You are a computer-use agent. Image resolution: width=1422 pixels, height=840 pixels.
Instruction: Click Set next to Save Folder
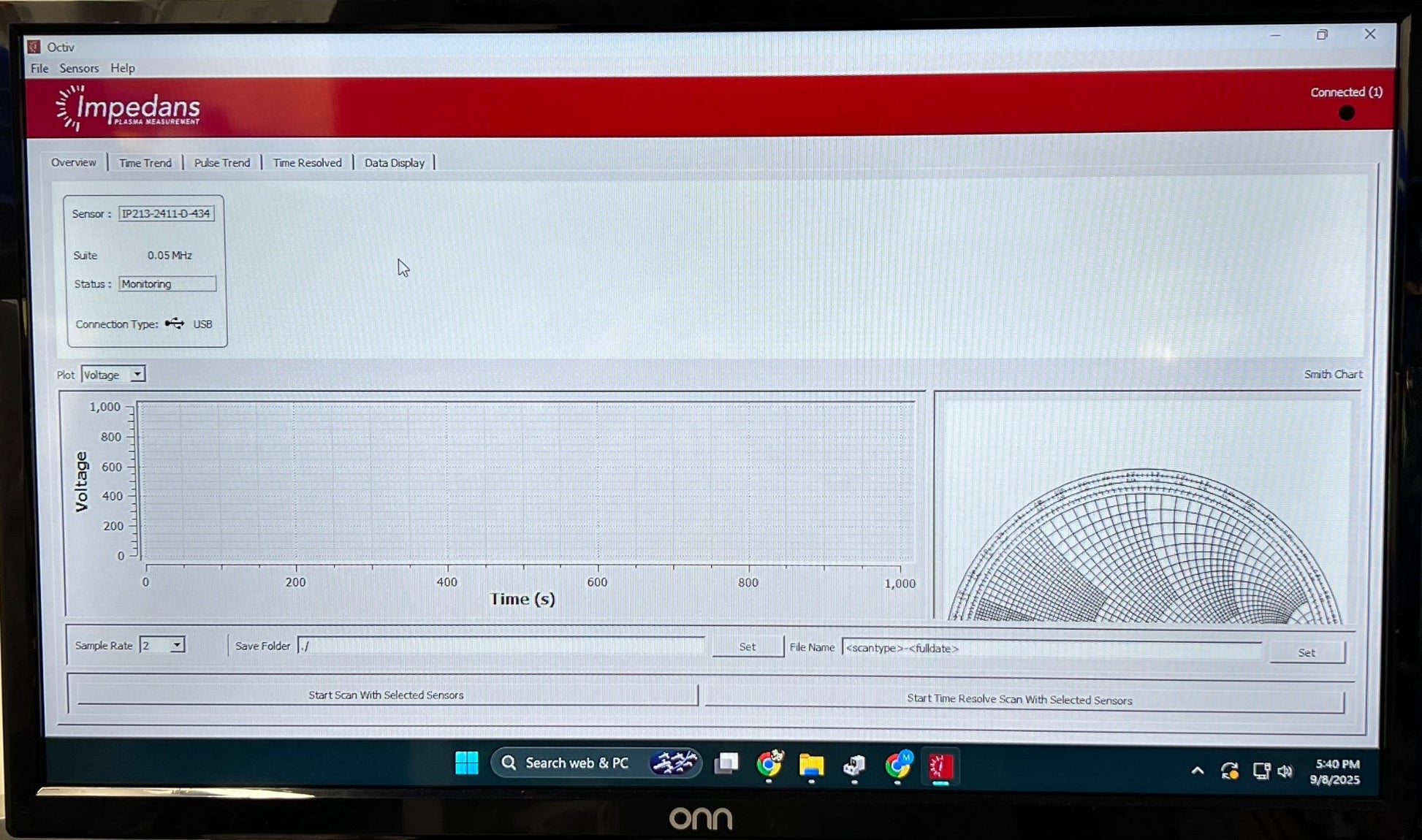pyautogui.click(x=747, y=646)
